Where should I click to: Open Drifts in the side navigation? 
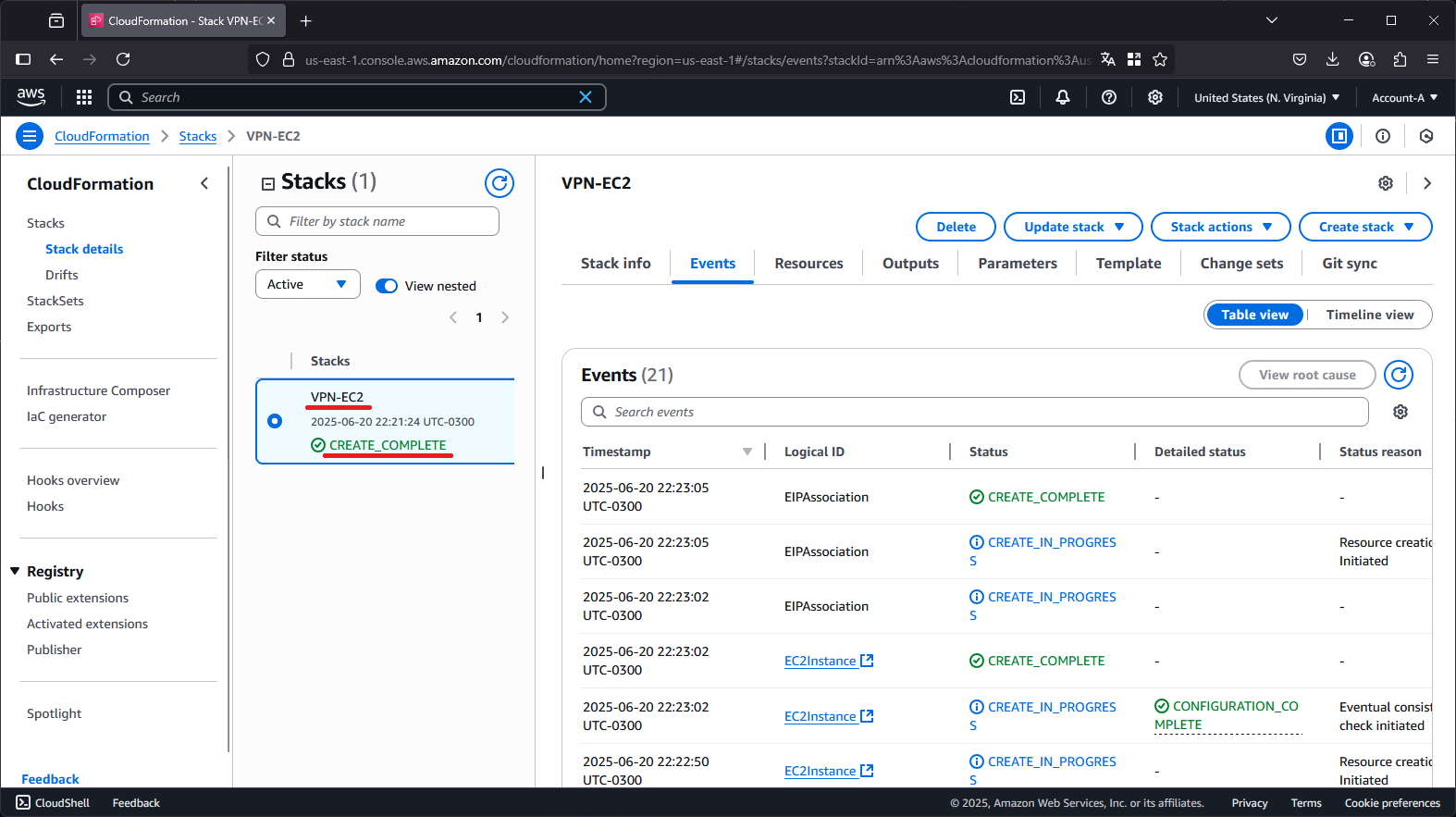[x=62, y=275]
